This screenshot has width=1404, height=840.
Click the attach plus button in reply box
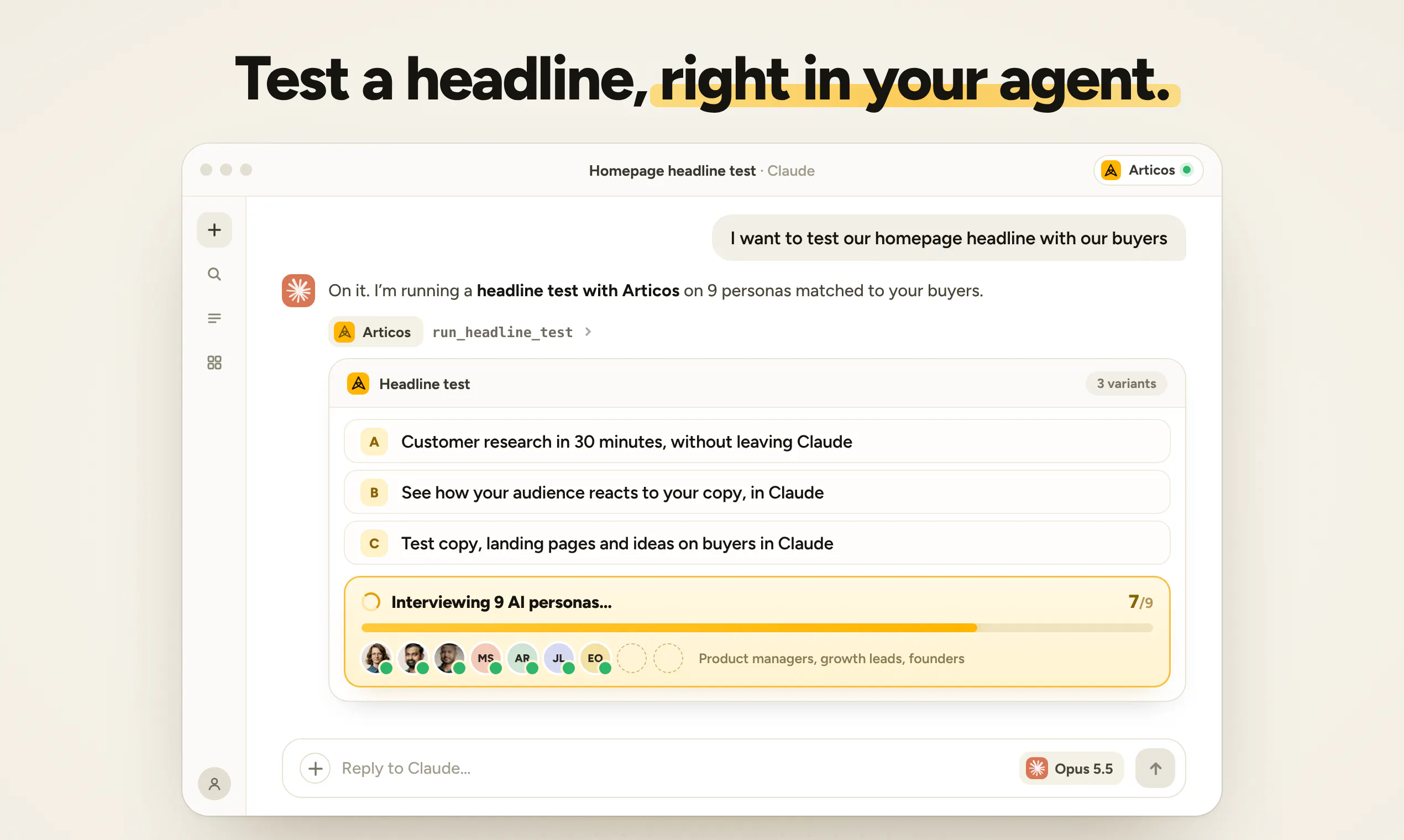[315, 768]
